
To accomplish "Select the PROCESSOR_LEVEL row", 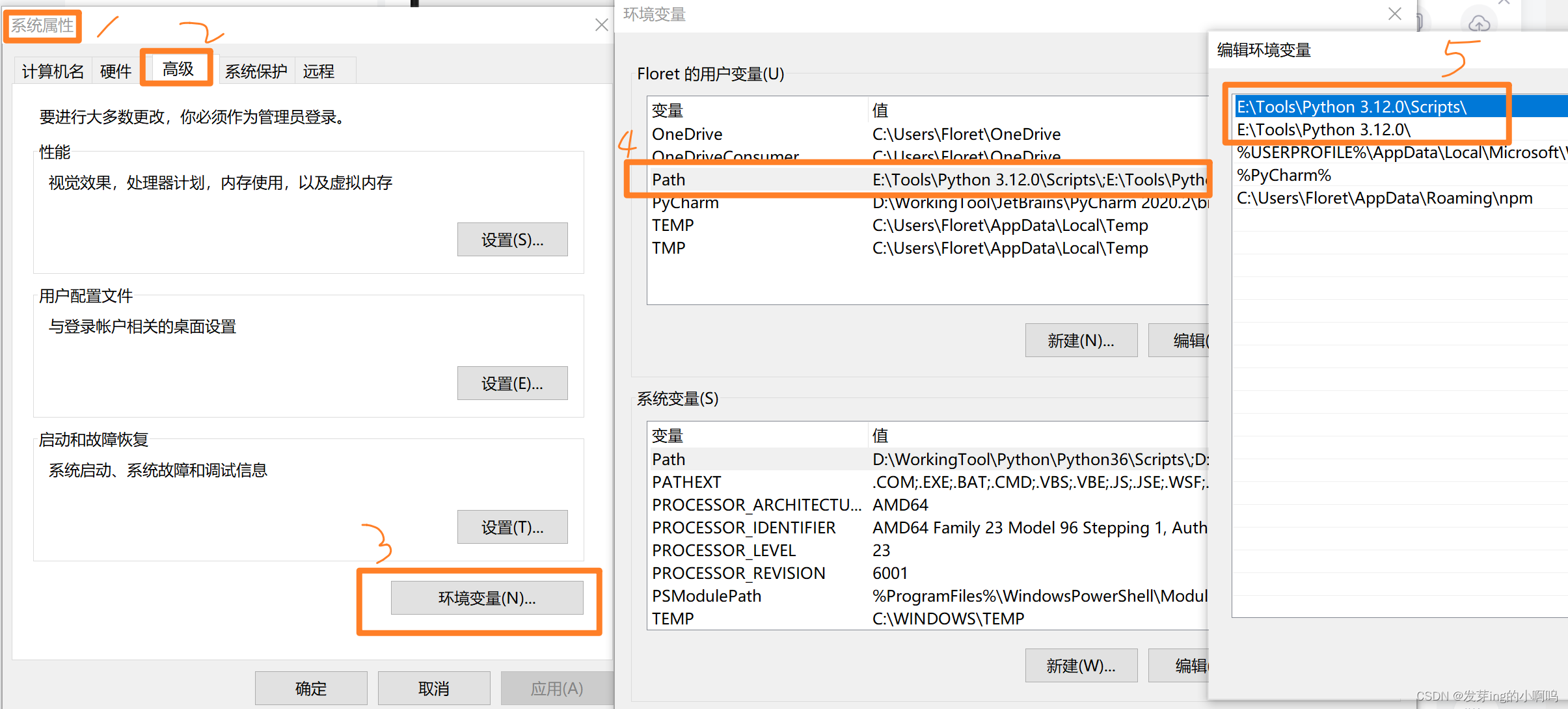I will click(928, 550).
